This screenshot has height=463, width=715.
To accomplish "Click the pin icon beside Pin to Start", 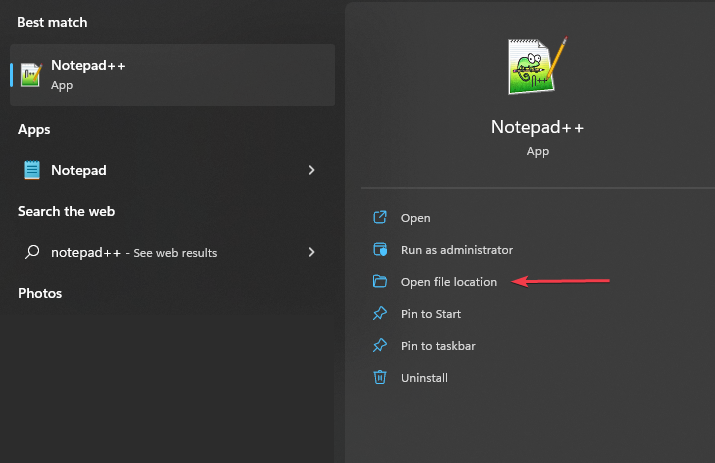I will [x=380, y=314].
